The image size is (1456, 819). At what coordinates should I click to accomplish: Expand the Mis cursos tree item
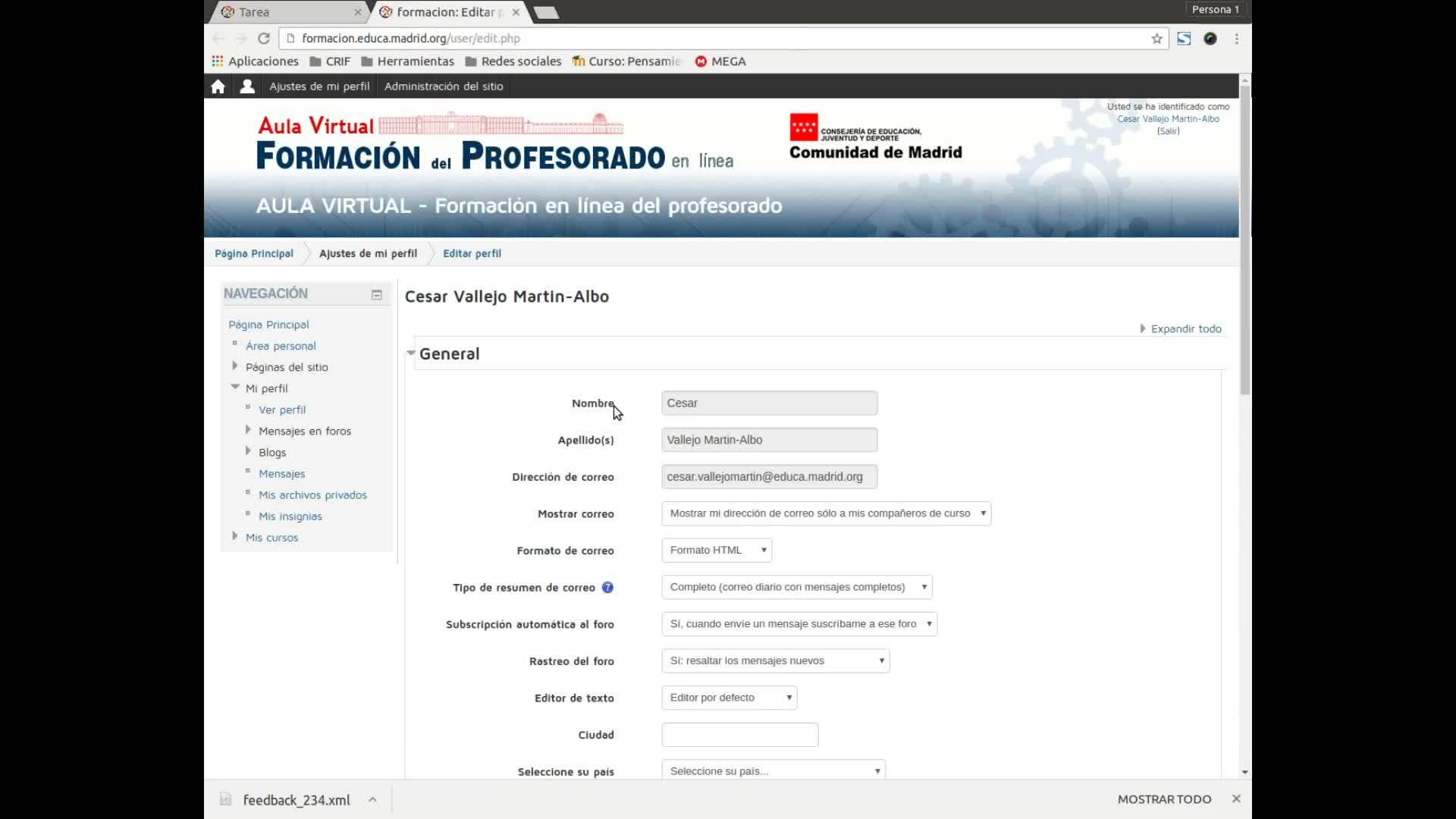pyautogui.click(x=235, y=536)
